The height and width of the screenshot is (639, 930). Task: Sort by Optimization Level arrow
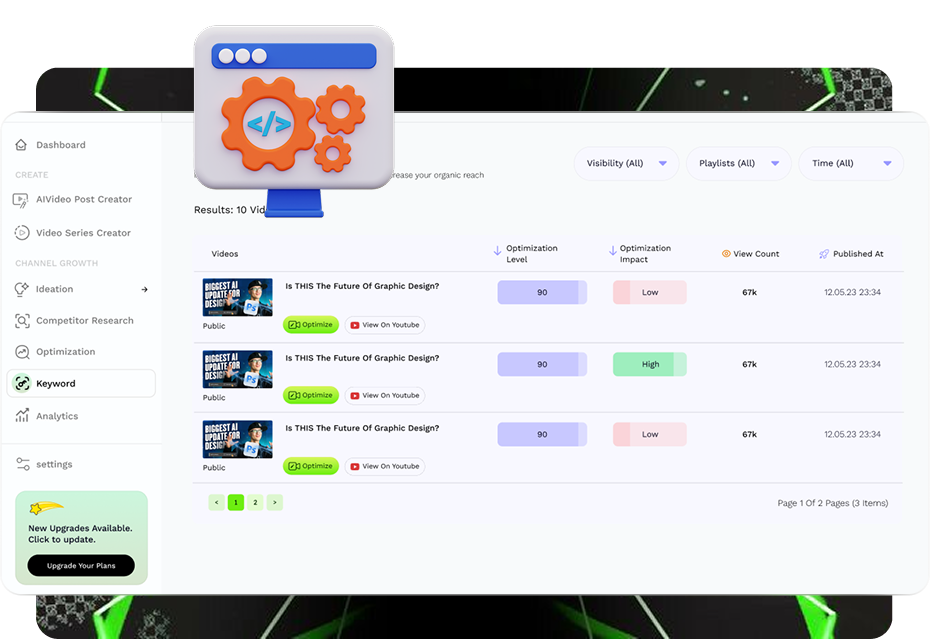click(498, 252)
